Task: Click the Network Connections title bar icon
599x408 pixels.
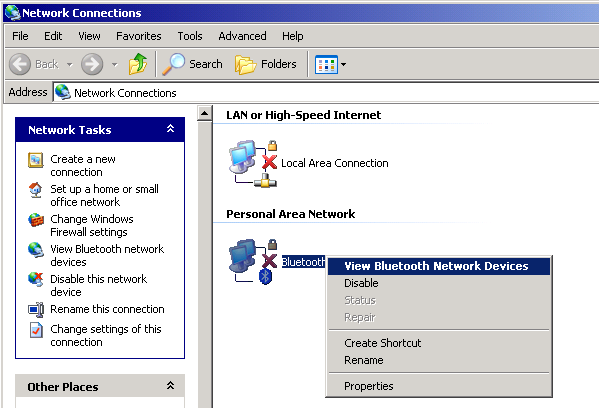Action: point(12,12)
